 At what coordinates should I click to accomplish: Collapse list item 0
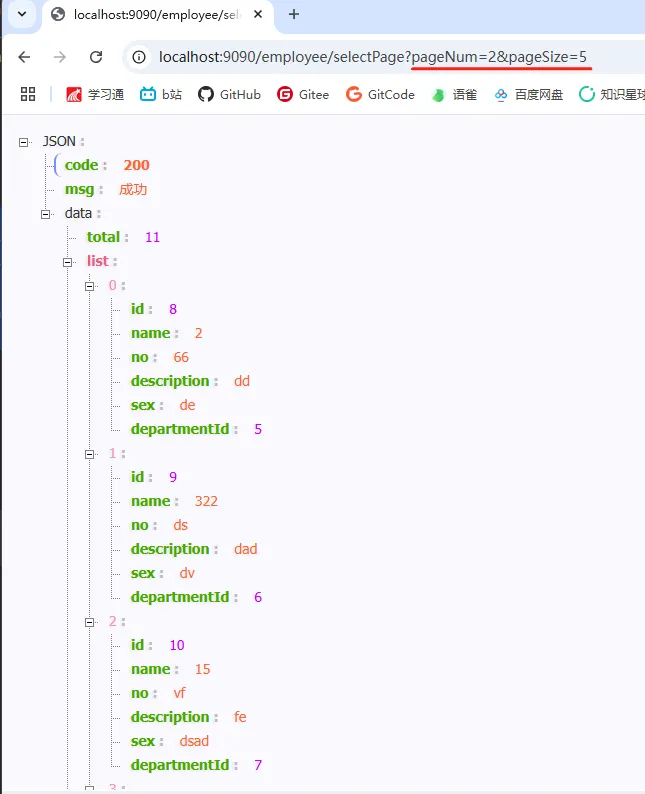point(90,287)
